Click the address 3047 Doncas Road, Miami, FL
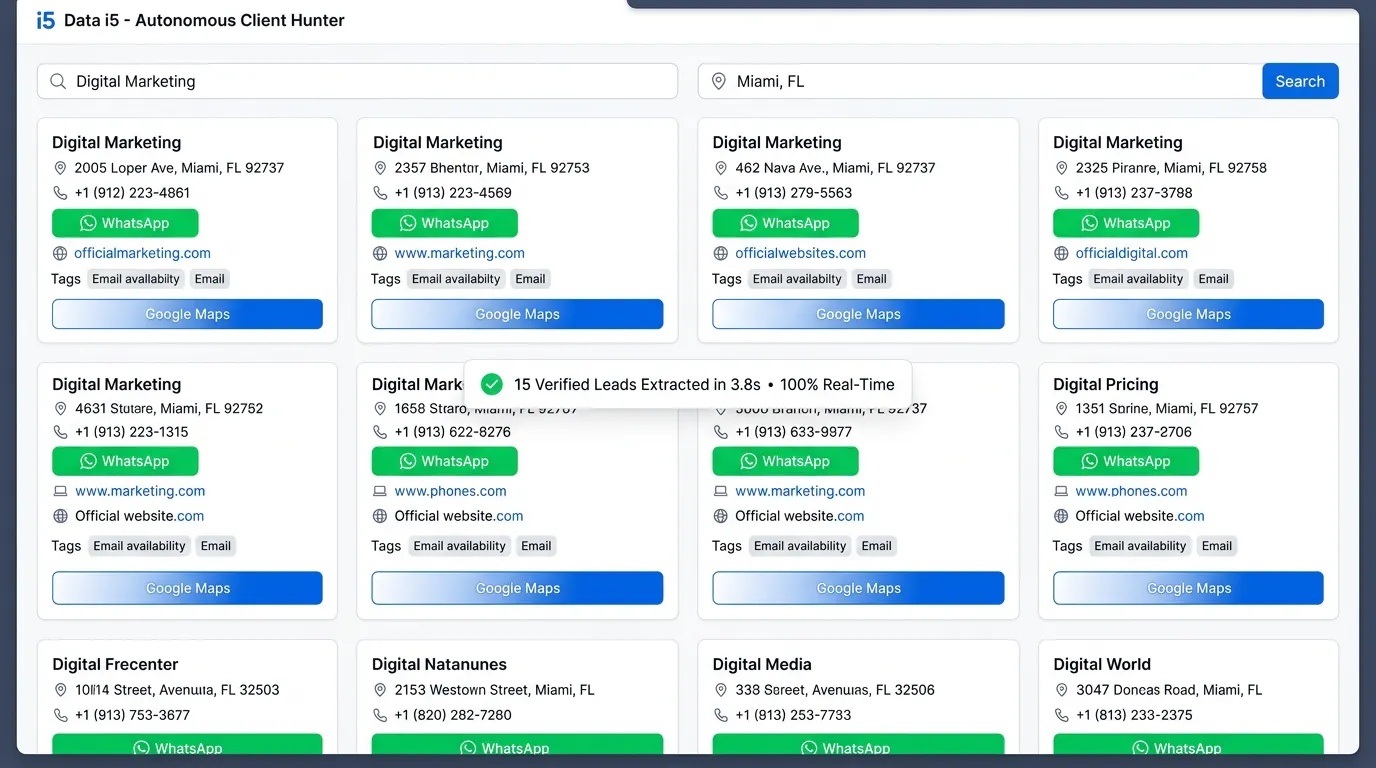 [1169, 690]
